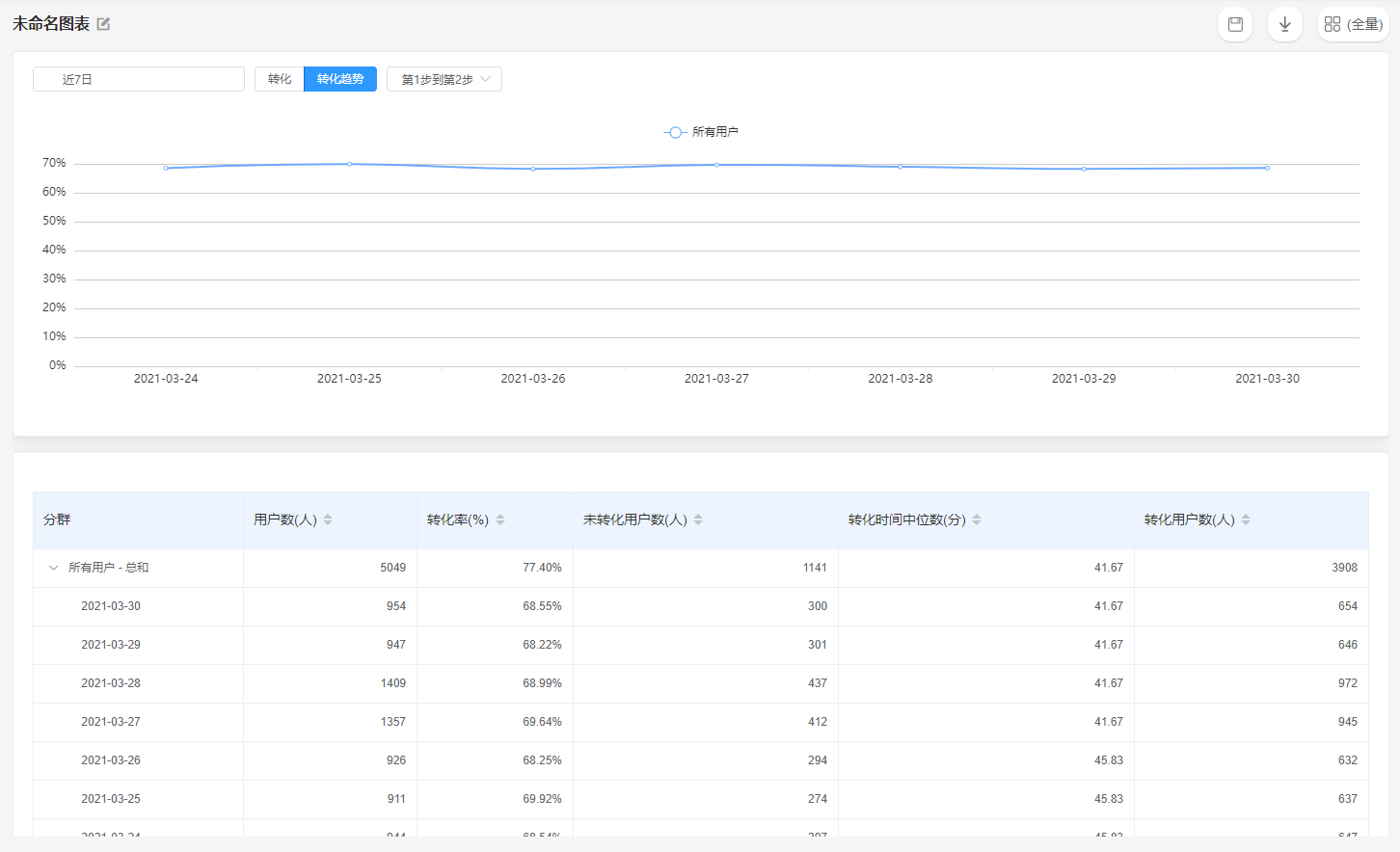The height and width of the screenshot is (852, 1400).
Task: Open the 第1步到第2步 step dropdown
Action: coord(444,79)
